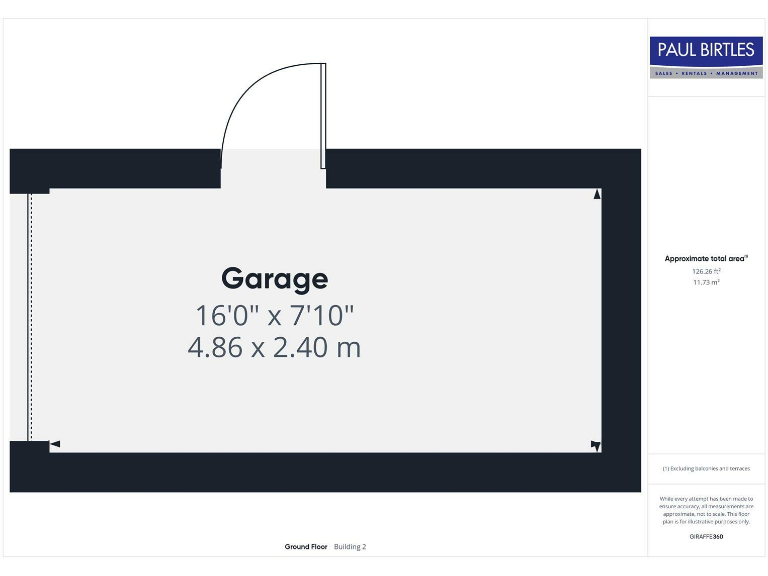
Task: Click the 11.73 m² area value
Action: tap(706, 282)
